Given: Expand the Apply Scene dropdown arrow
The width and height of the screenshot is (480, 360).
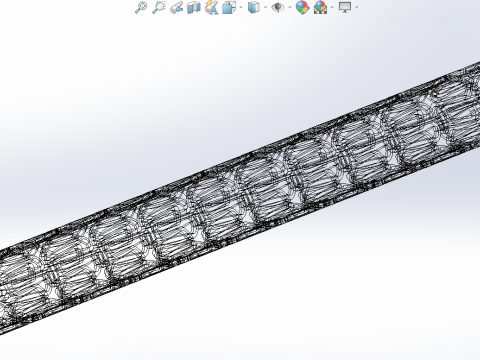Looking at the screenshot, I should coord(332,7).
